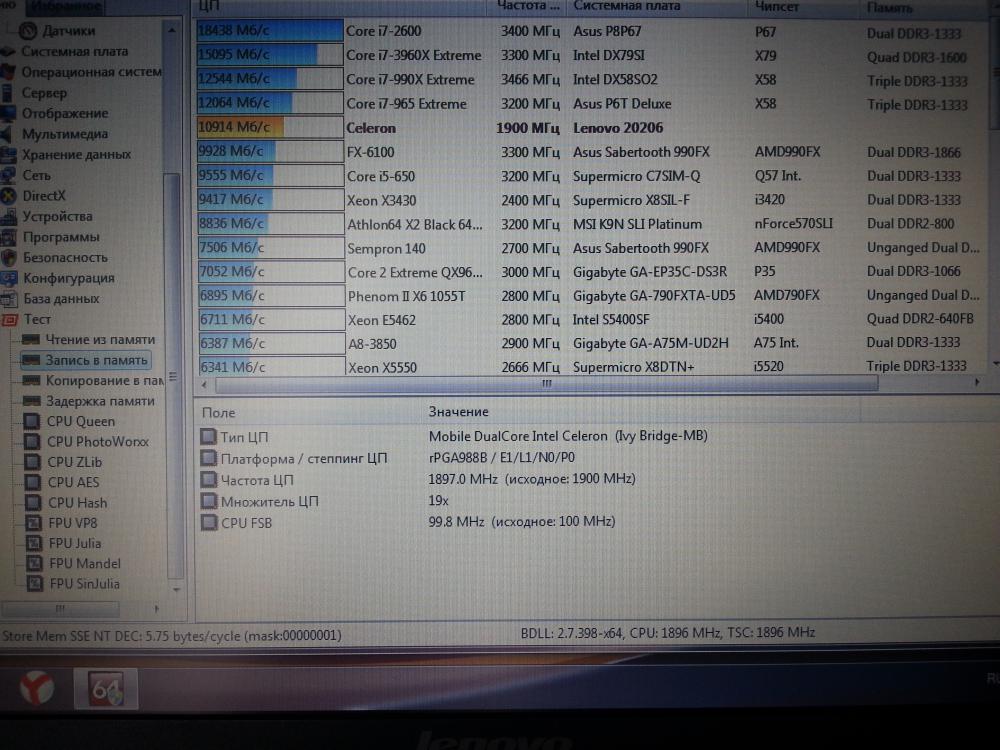The height and width of the screenshot is (750, 1000).
Task: Click the left tree horizontal scrollbar thumb
Action: [61, 608]
